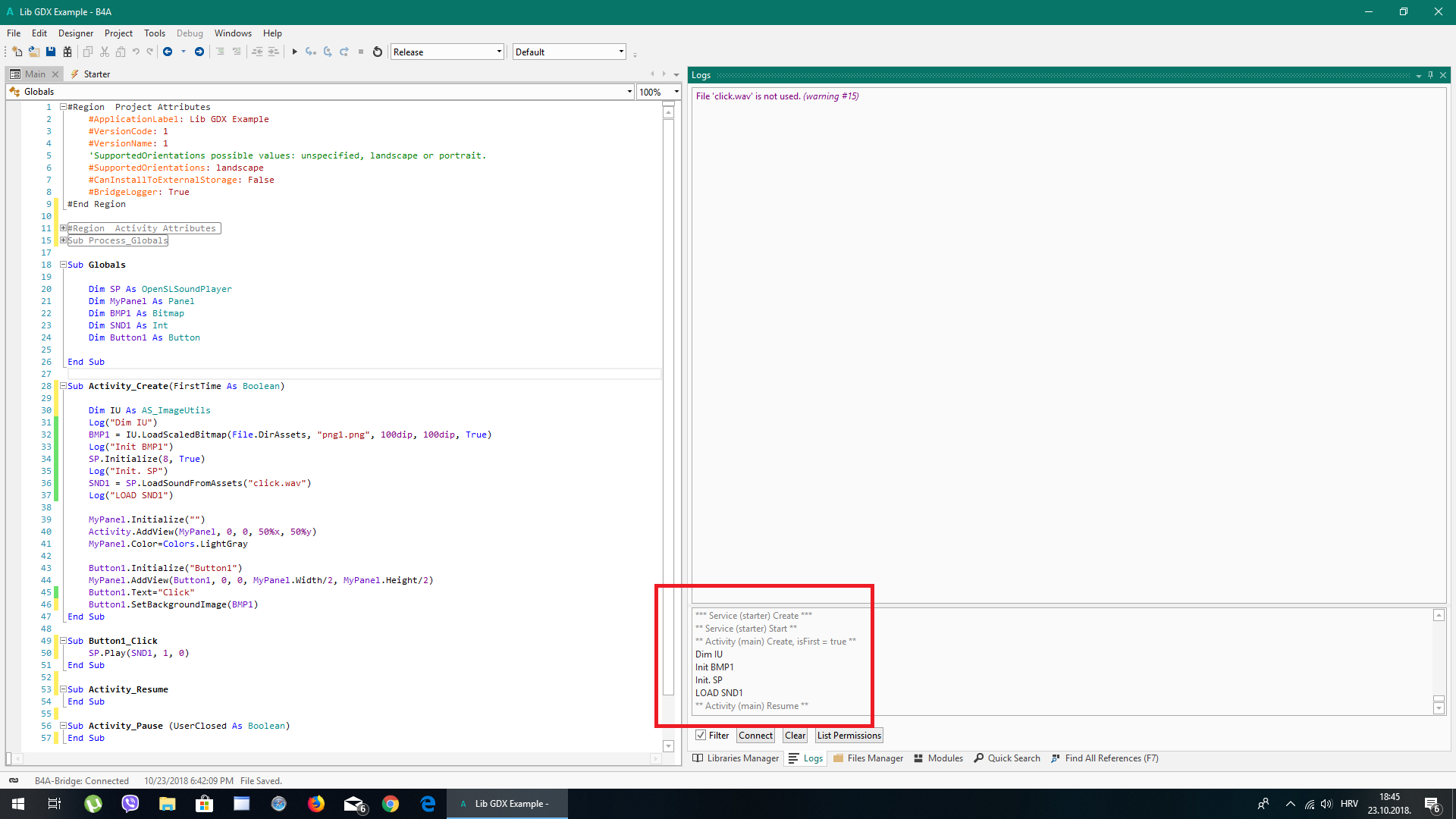Click the List Permissions button
Image resolution: width=1456 pixels, height=819 pixels.
(849, 735)
